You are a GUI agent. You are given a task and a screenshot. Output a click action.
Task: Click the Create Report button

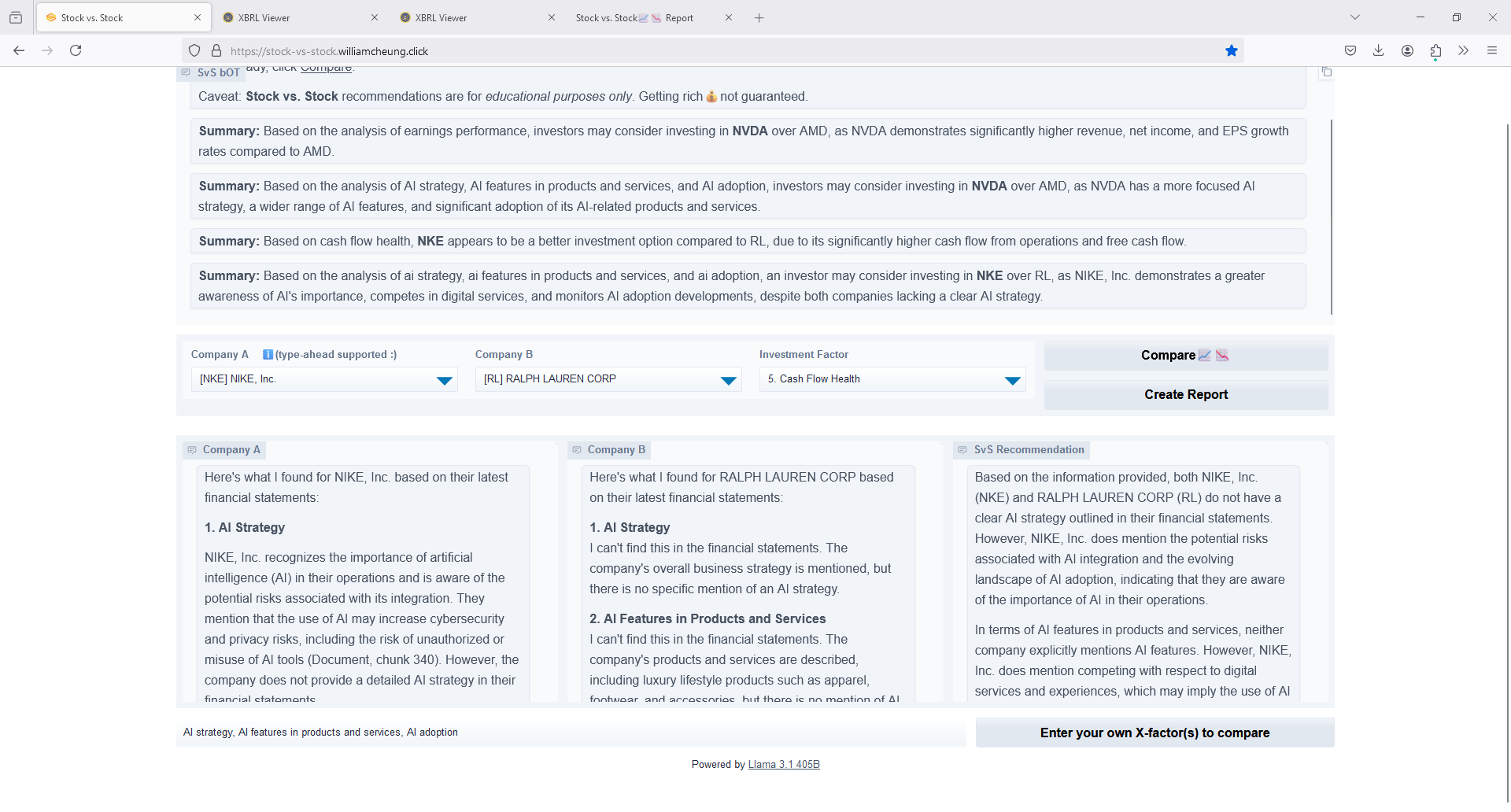click(x=1186, y=395)
